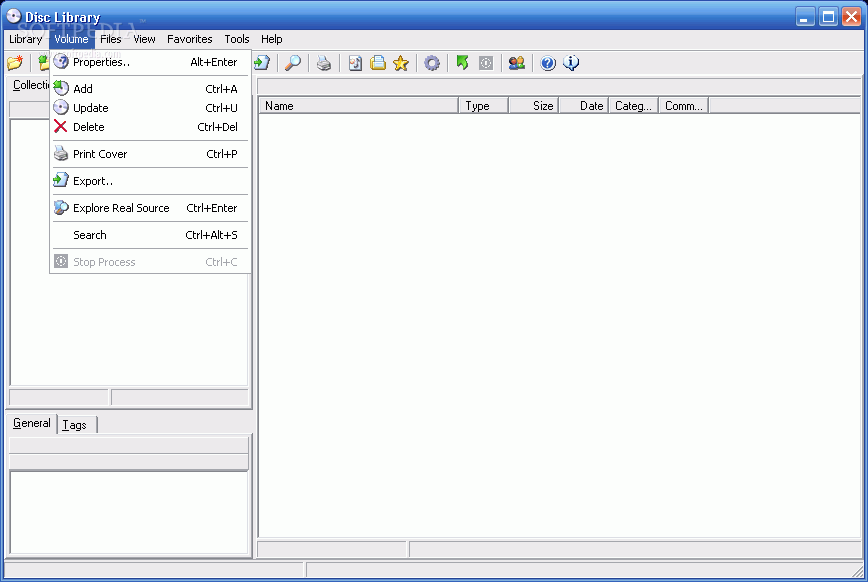Choose Search from the Volume menu

[x=150, y=235]
